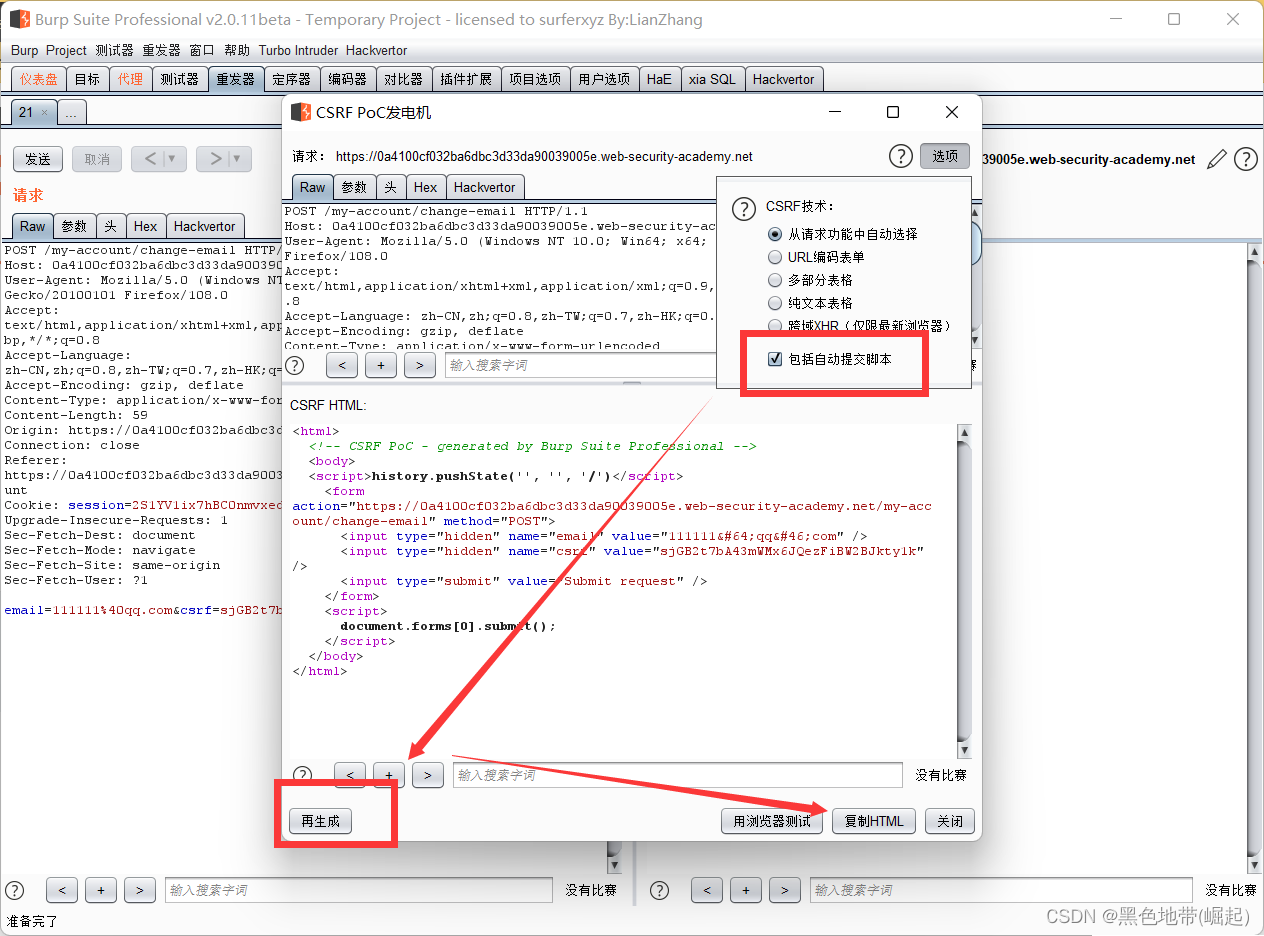Click the + button under CSRF HTML editor
This screenshot has height=936, width=1264.
pos(389,775)
